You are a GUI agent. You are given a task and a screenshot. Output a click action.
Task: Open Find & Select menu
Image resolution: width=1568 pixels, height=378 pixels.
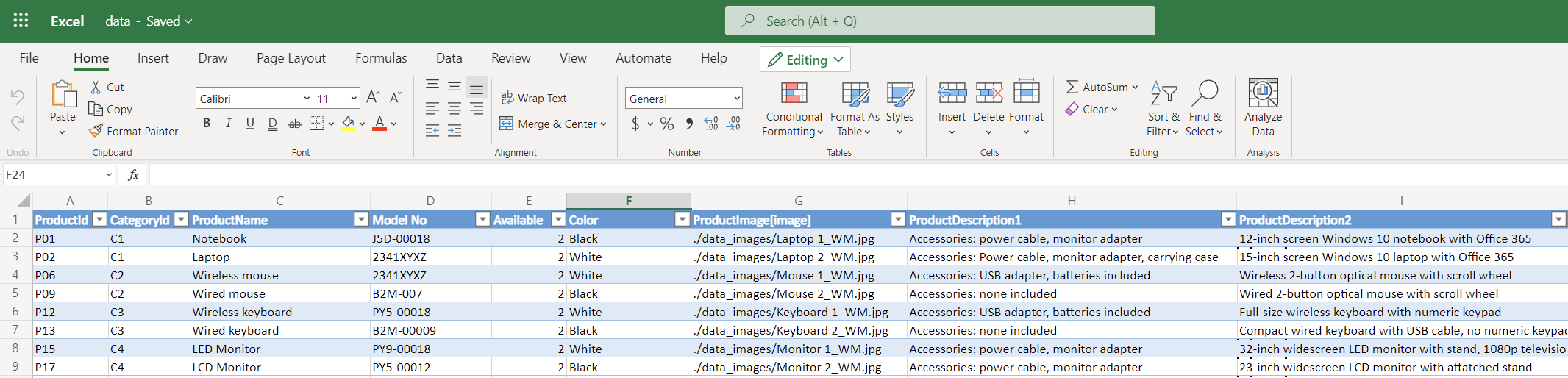(x=1205, y=109)
